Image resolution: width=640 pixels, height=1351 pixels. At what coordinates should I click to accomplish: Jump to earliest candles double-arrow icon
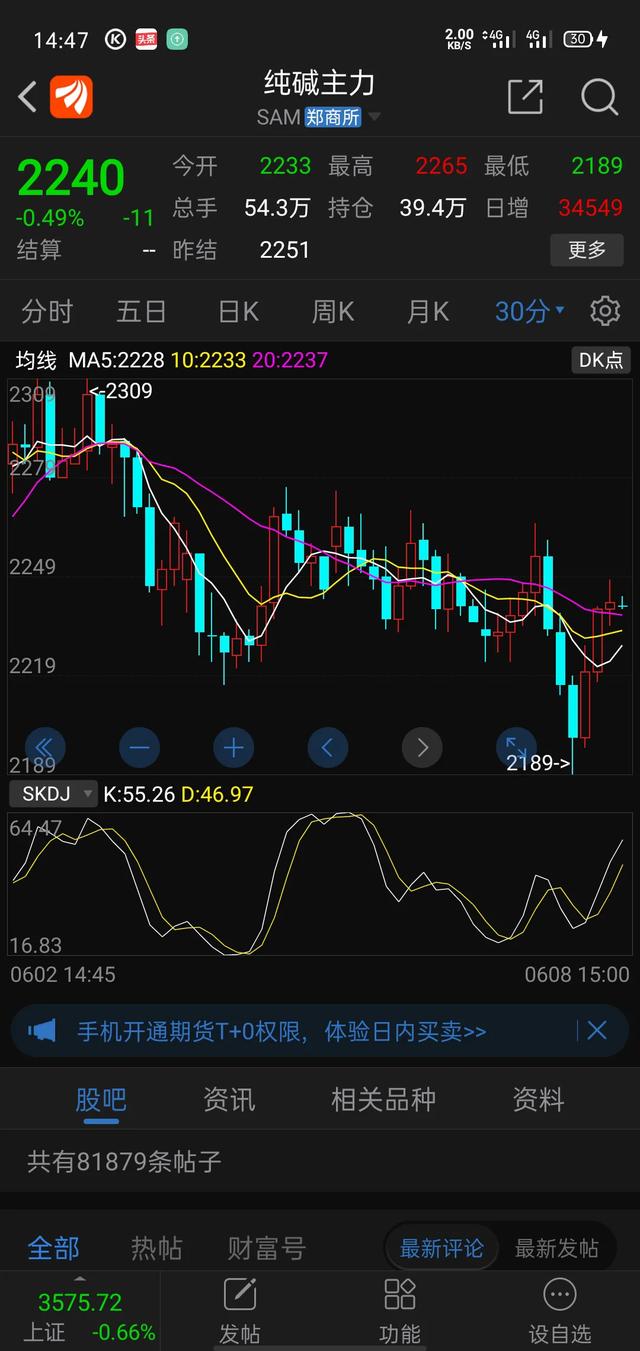pyautogui.click(x=45, y=747)
